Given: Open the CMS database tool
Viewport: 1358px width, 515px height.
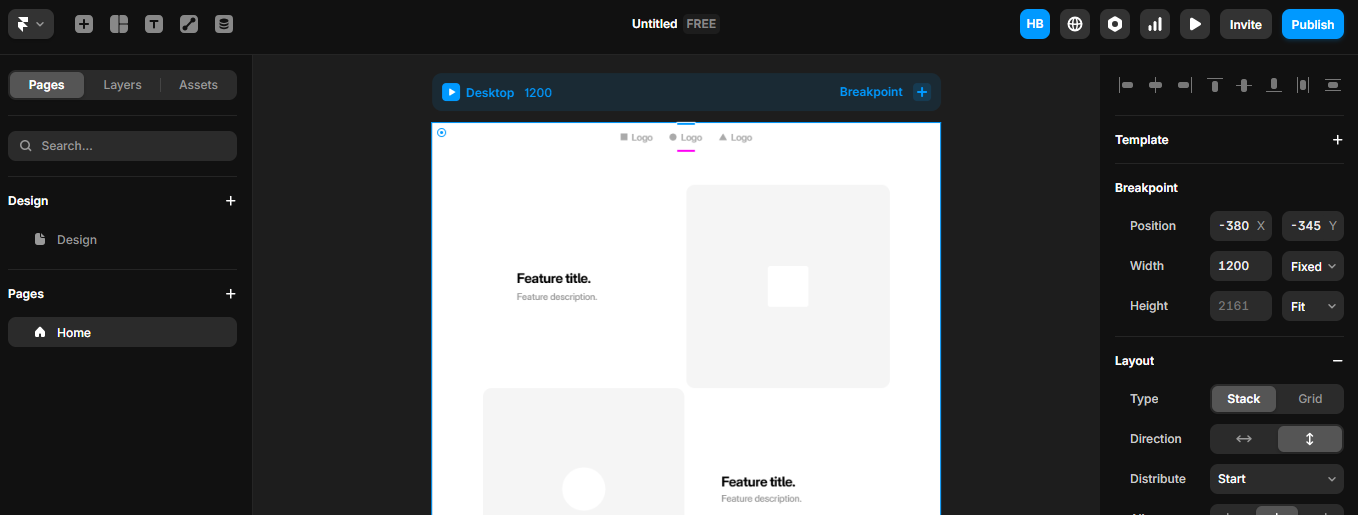Looking at the screenshot, I should 224,24.
